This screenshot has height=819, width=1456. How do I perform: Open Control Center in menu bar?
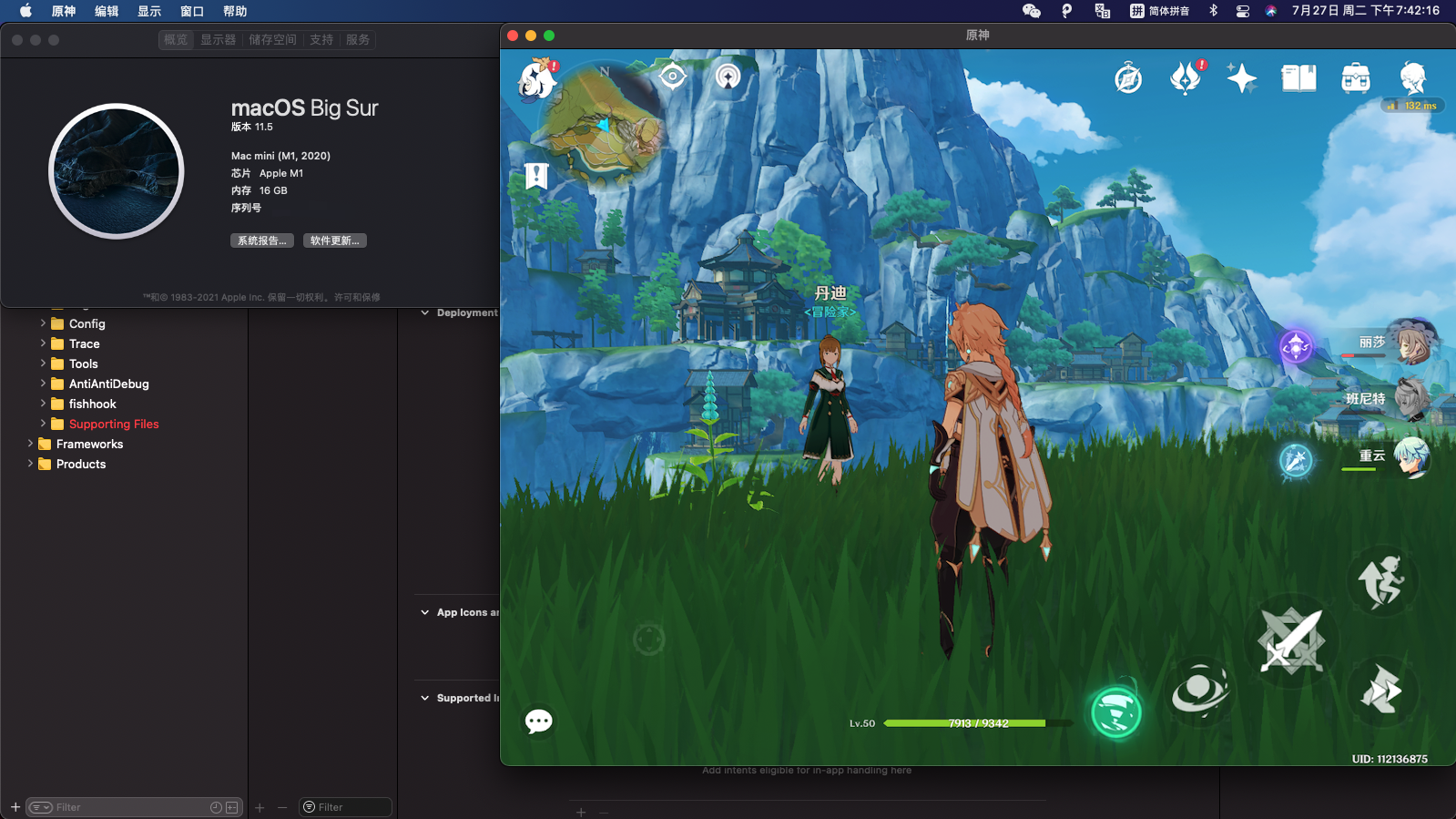[1242, 11]
